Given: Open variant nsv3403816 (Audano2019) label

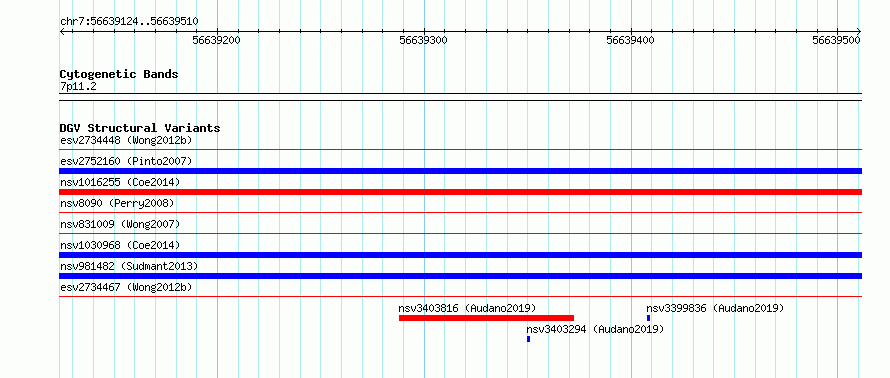Looking at the screenshot, I should (x=467, y=308).
